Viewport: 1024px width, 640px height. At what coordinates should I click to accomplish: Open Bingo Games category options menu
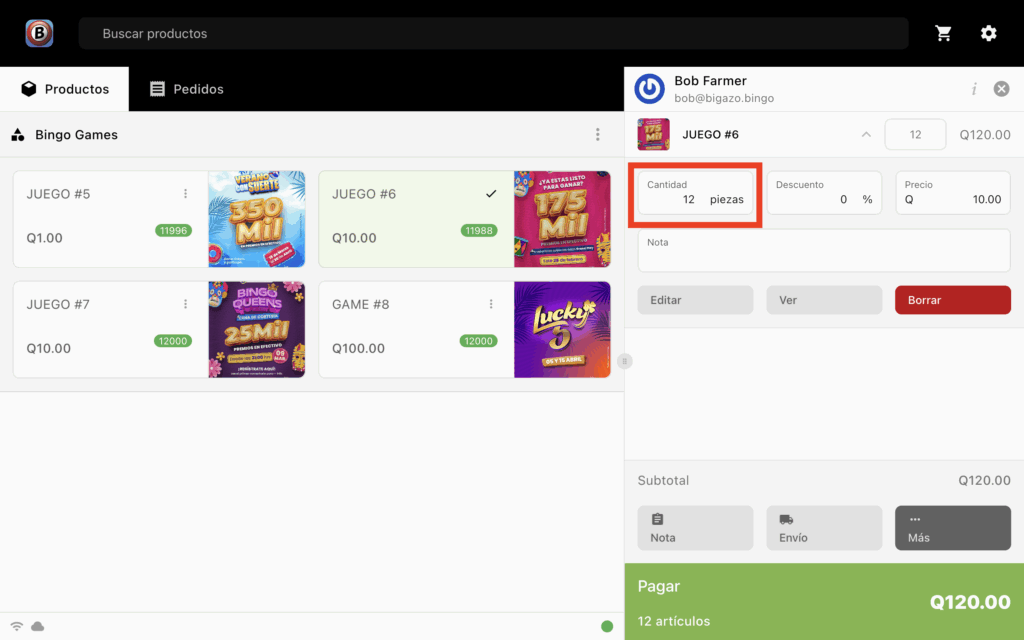(x=598, y=135)
